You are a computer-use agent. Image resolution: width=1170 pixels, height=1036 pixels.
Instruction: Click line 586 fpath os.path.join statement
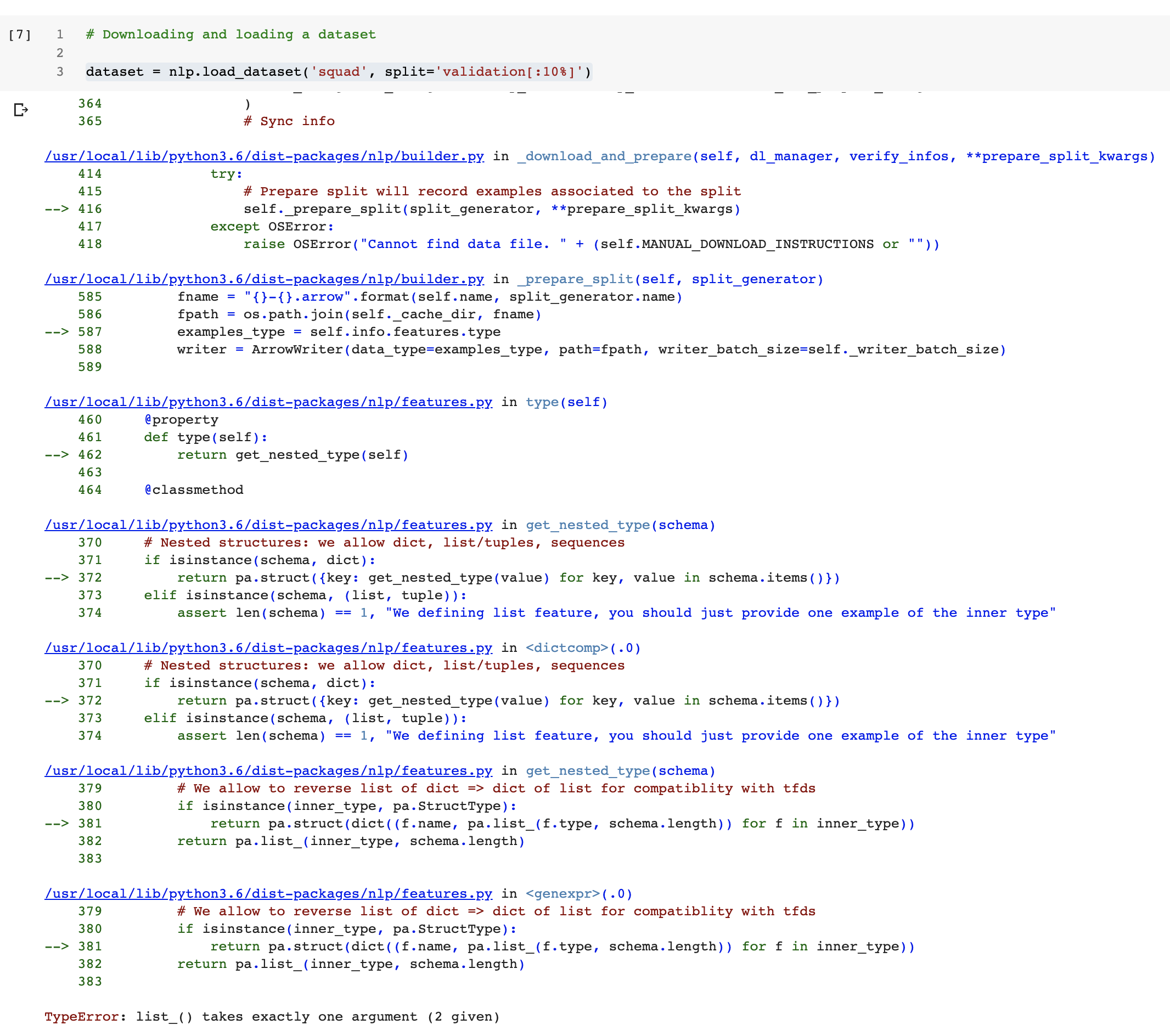359,315
